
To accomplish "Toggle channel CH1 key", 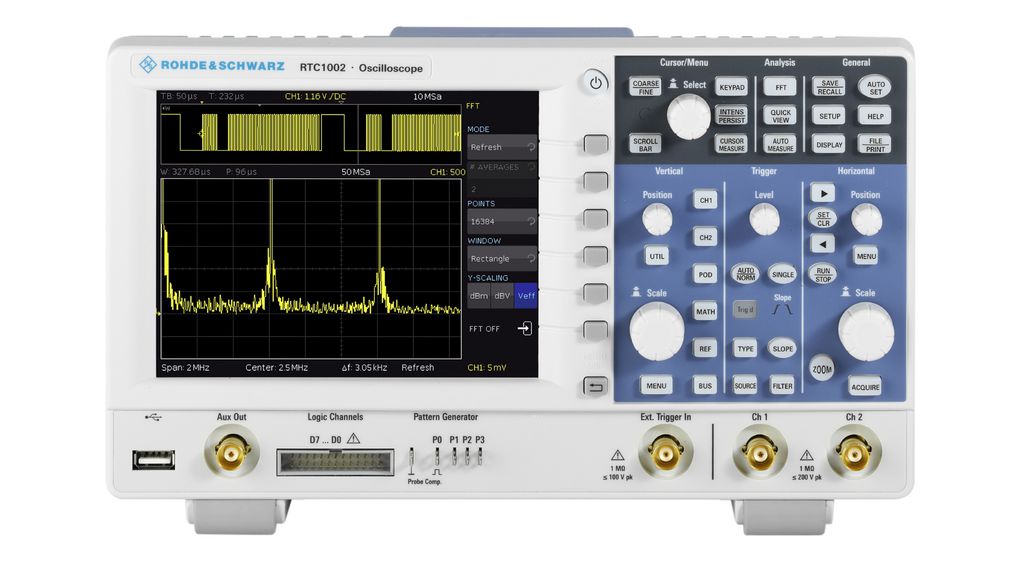I will [705, 200].
